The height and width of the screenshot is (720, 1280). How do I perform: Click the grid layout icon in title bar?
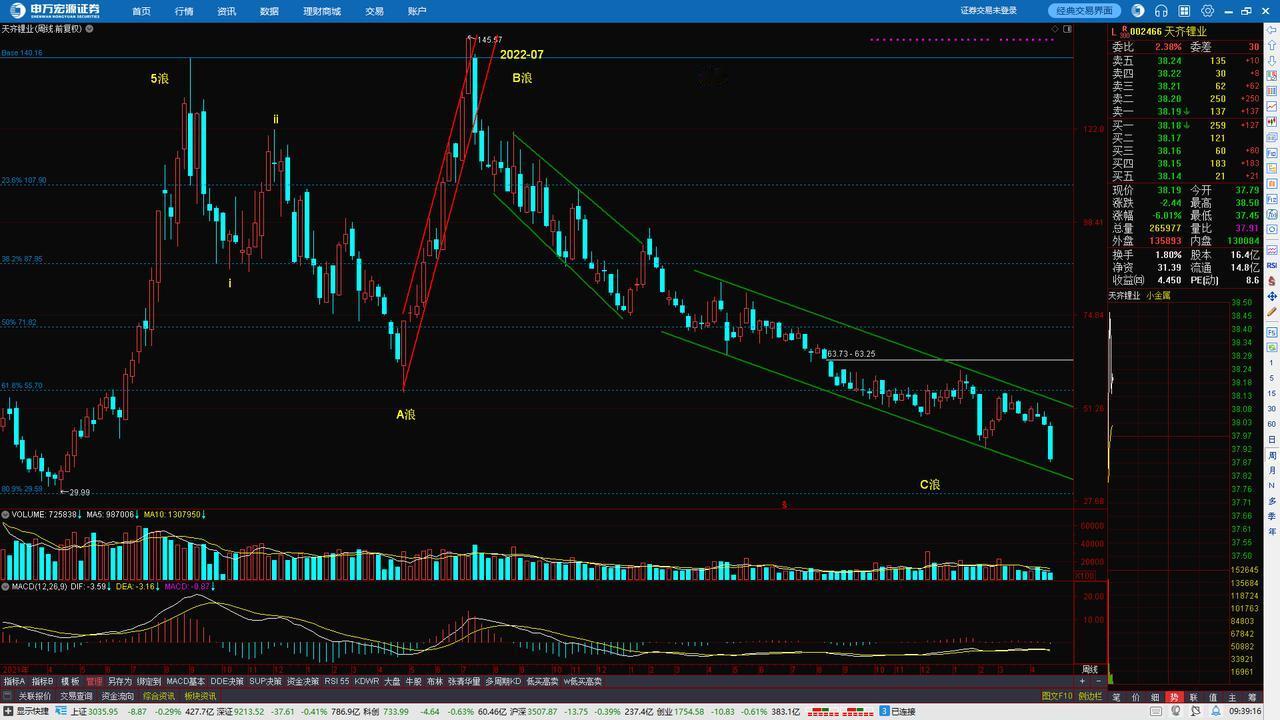click(x=1185, y=11)
